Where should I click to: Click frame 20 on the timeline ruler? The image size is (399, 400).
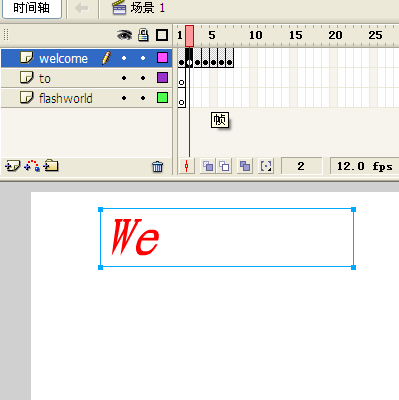(x=335, y=35)
